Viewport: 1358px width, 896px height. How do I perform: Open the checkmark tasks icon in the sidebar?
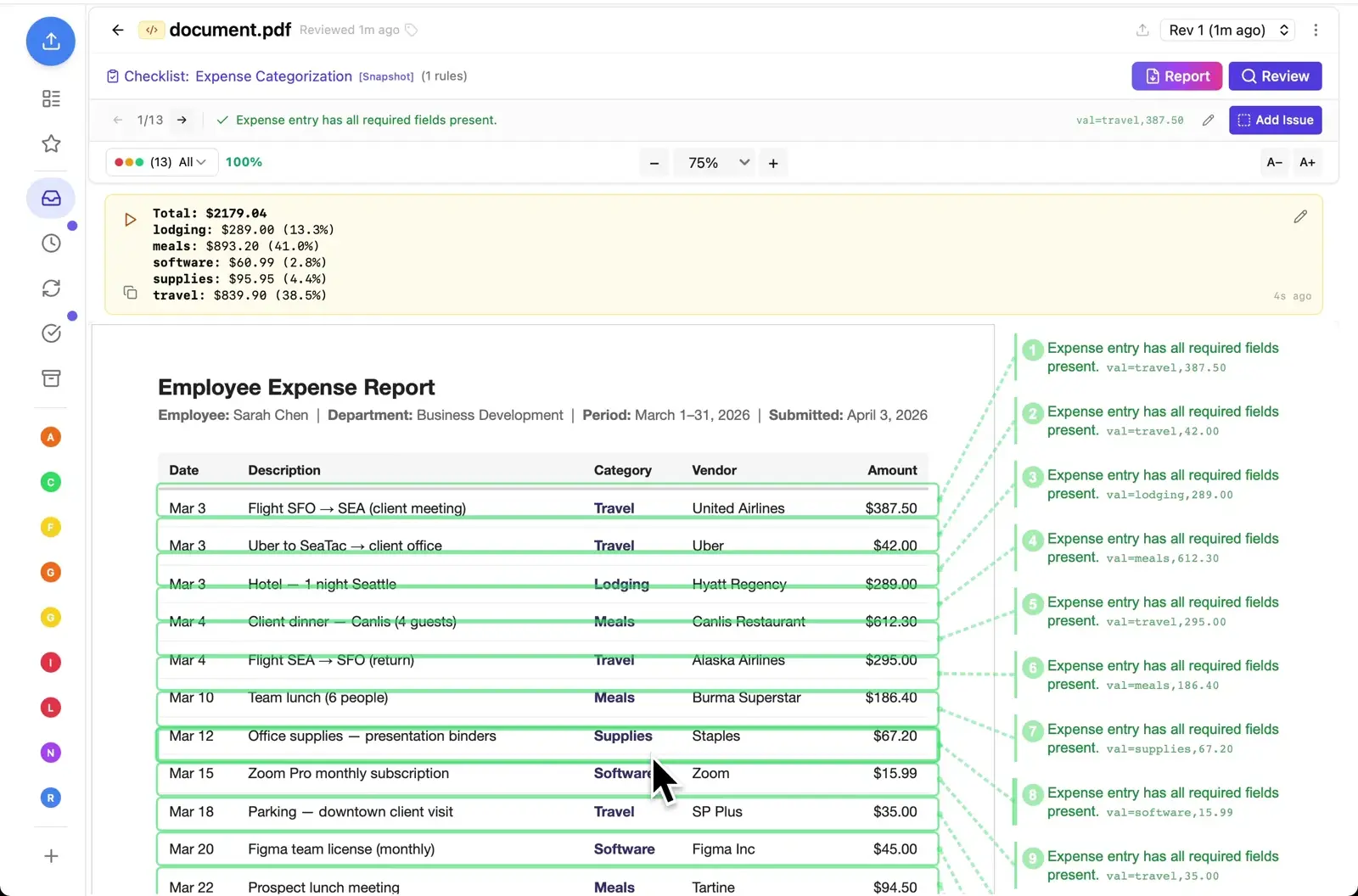pyautogui.click(x=51, y=333)
